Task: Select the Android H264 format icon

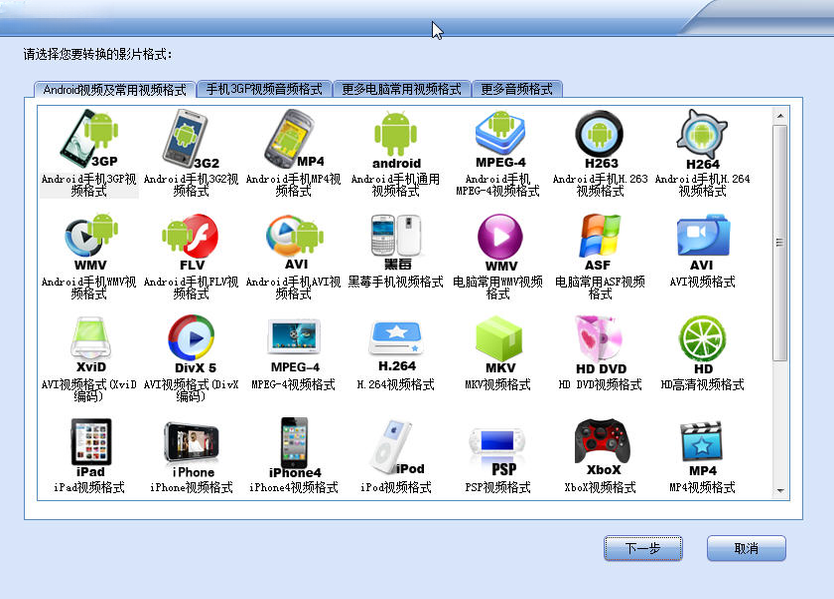Action: point(702,139)
